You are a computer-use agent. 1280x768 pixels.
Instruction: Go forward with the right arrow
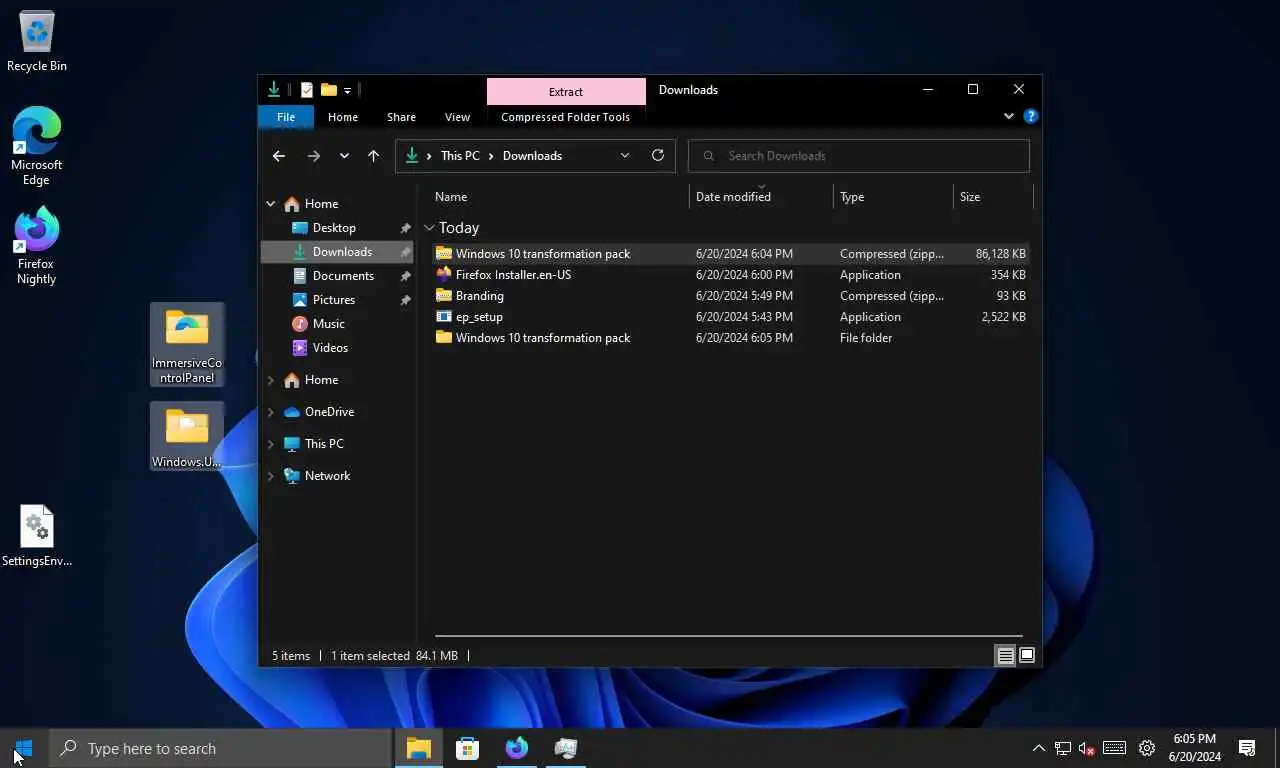point(313,156)
